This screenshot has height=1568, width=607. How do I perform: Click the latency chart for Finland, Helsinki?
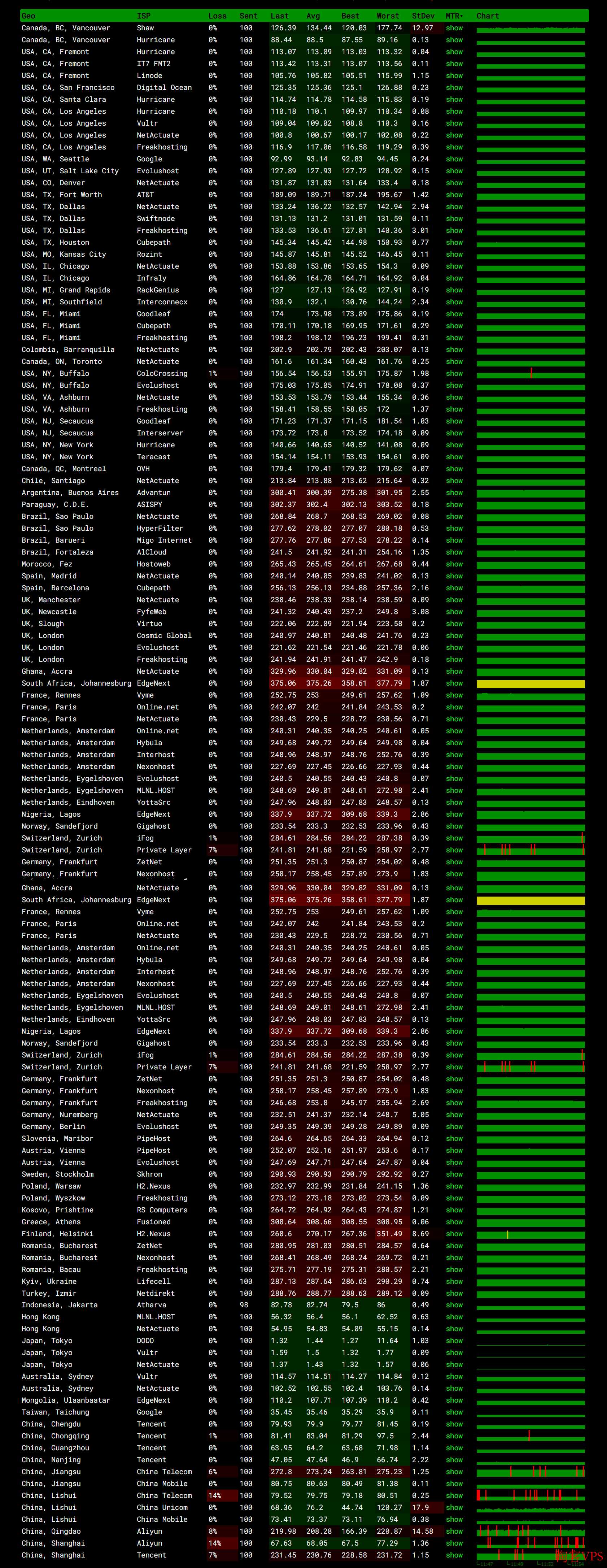(530, 1234)
